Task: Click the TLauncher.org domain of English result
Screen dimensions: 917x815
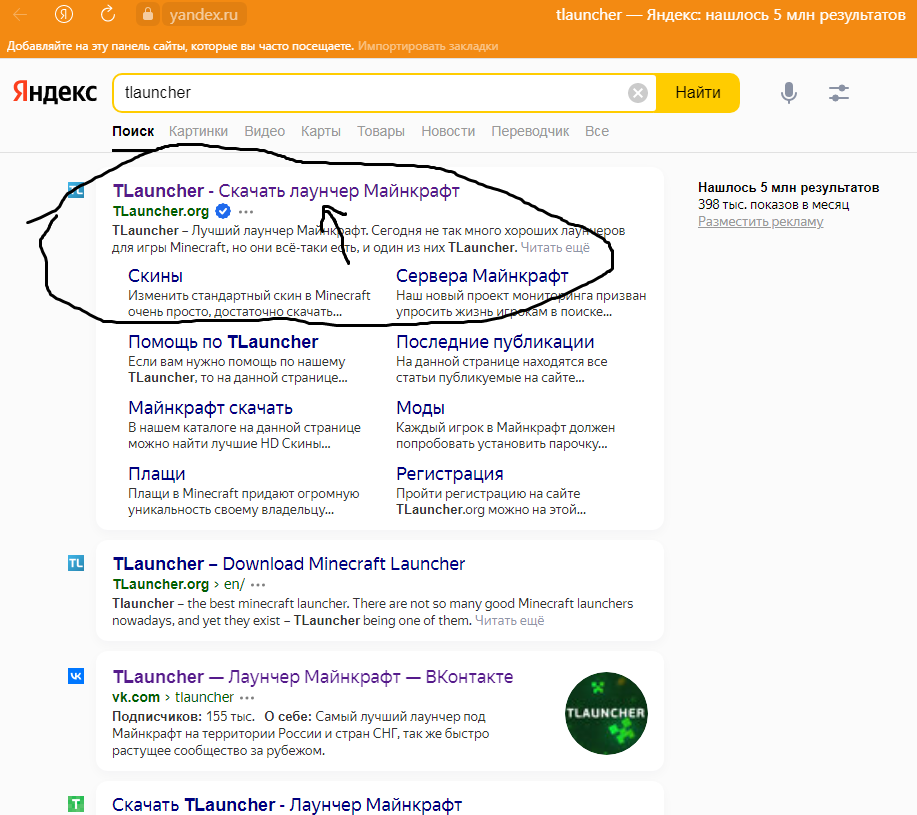Action: (161, 584)
